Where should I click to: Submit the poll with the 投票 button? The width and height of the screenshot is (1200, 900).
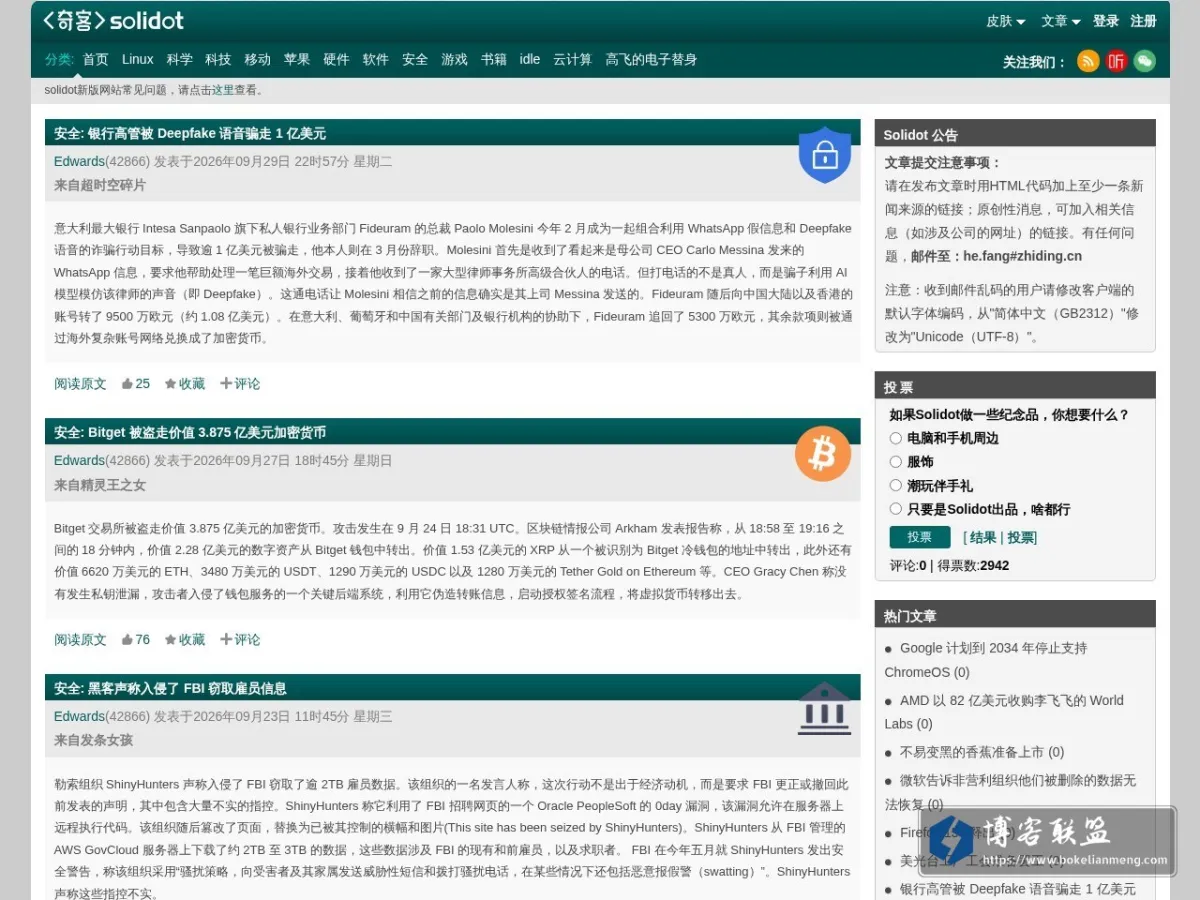920,537
